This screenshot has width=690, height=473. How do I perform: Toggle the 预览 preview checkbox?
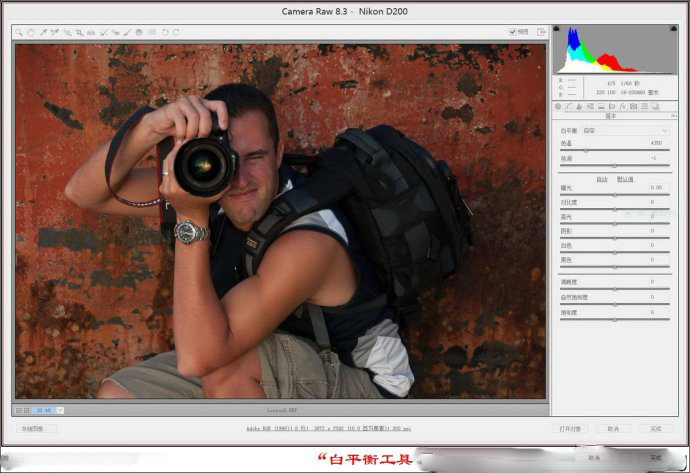513,32
